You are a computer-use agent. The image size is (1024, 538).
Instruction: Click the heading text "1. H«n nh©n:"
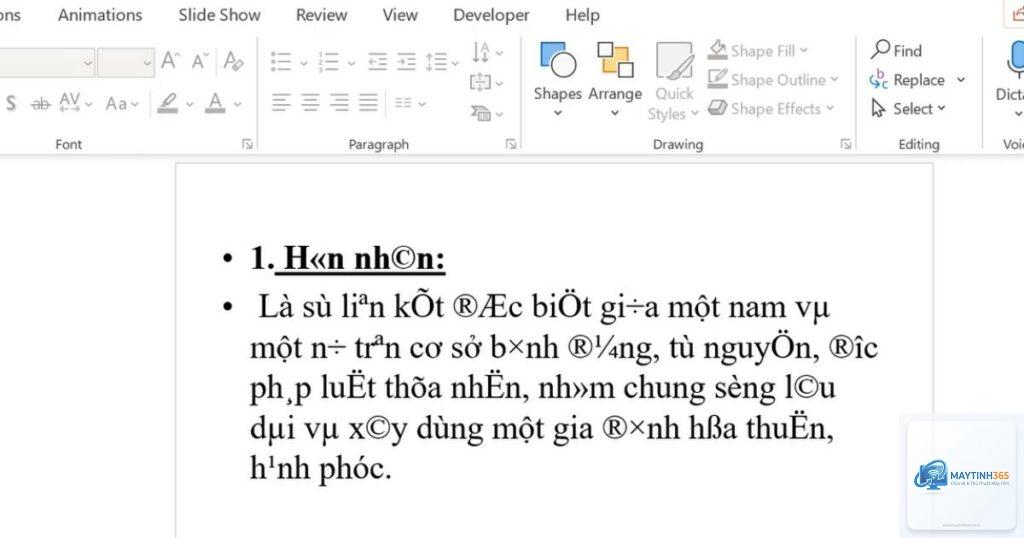[x=347, y=259]
